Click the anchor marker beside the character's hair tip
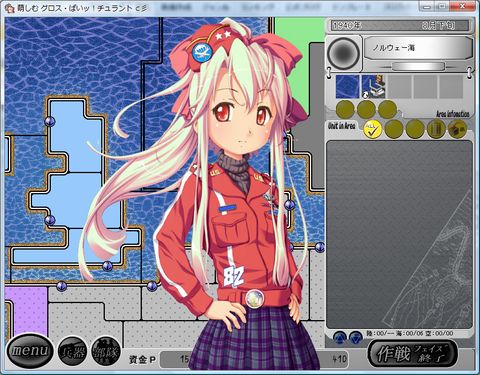Image resolution: width=480 pixels, height=375 pixels. tap(107, 266)
